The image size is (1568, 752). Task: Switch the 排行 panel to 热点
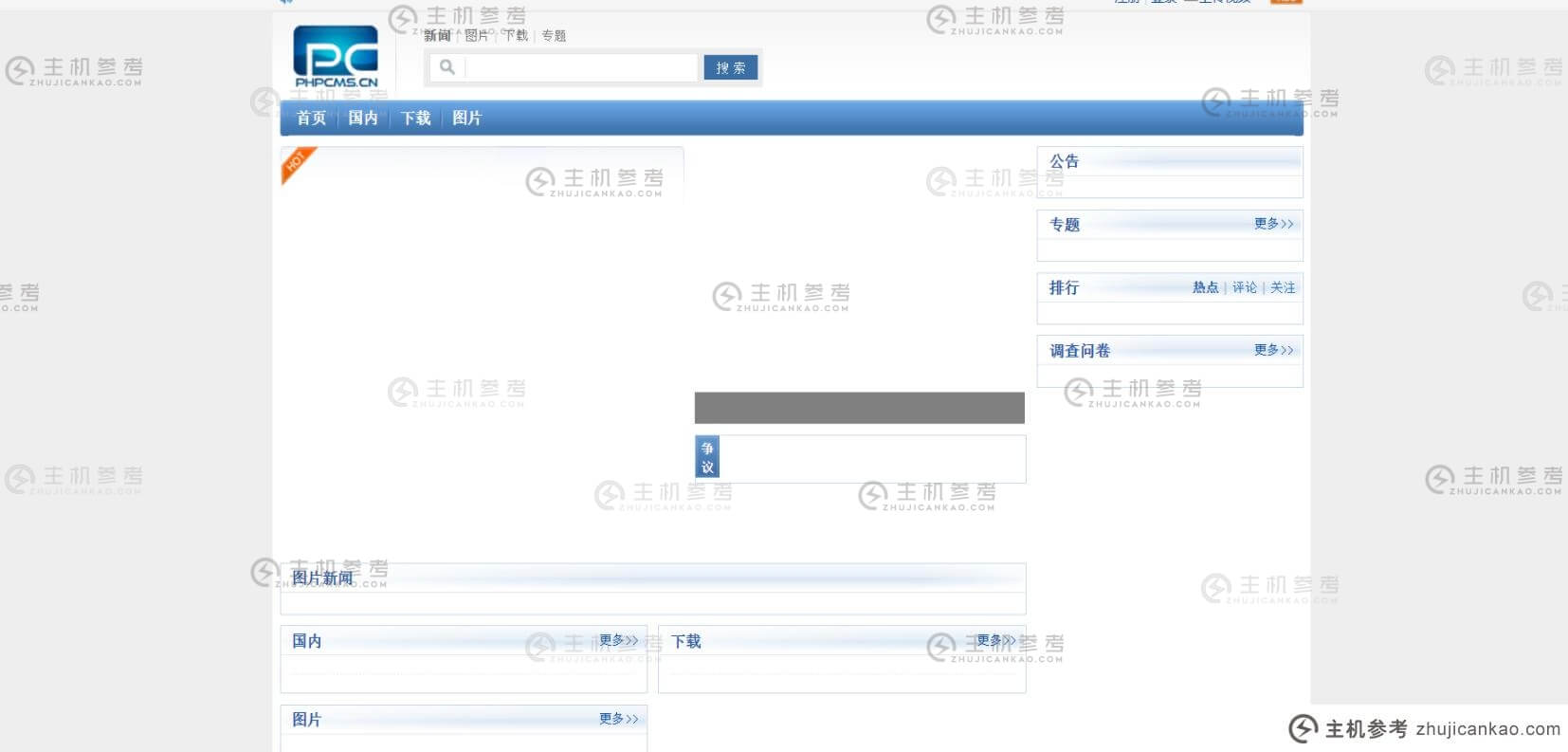click(x=1206, y=287)
